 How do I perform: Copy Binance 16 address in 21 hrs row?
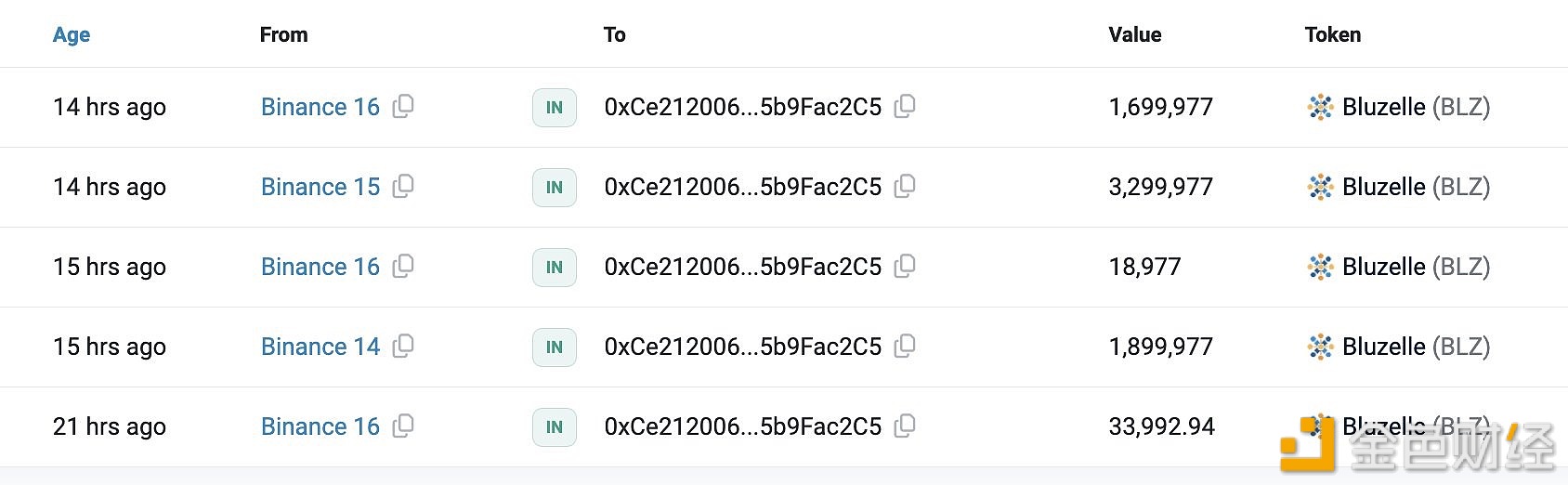[403, 426]
